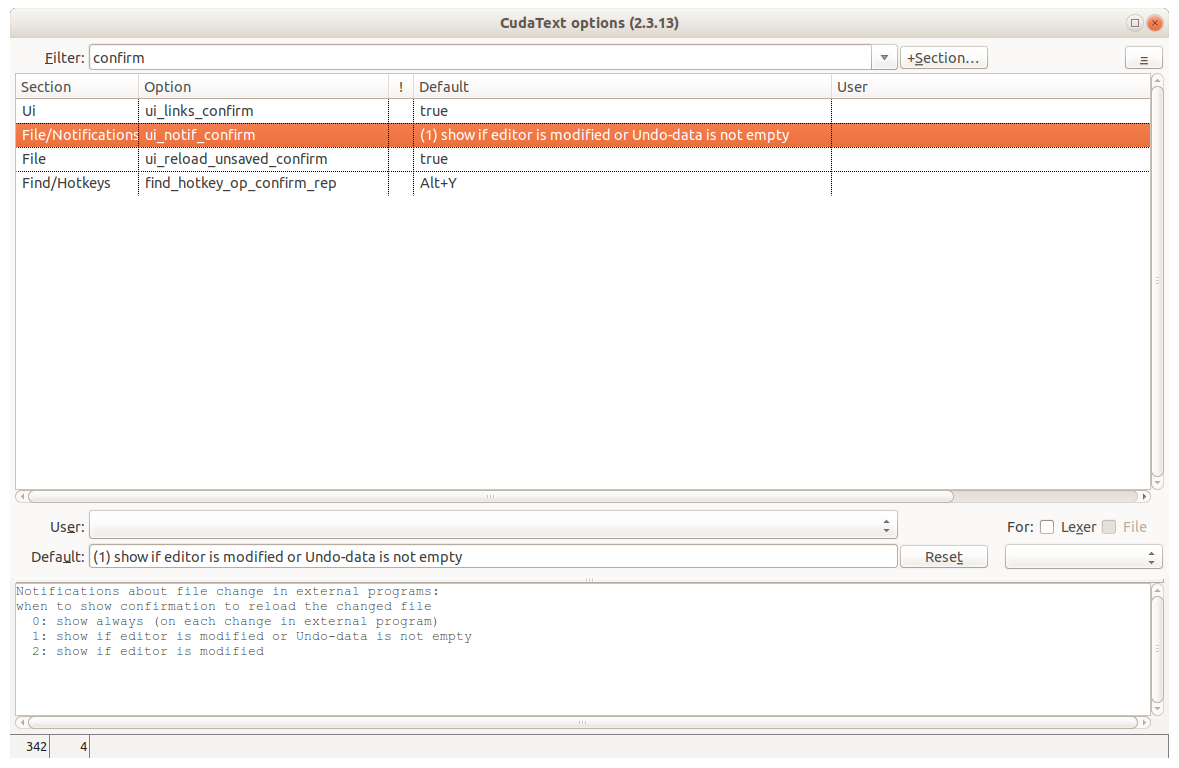Click the options list vertical scrollbar
Screen dimensions: 1179x768
1157,280
